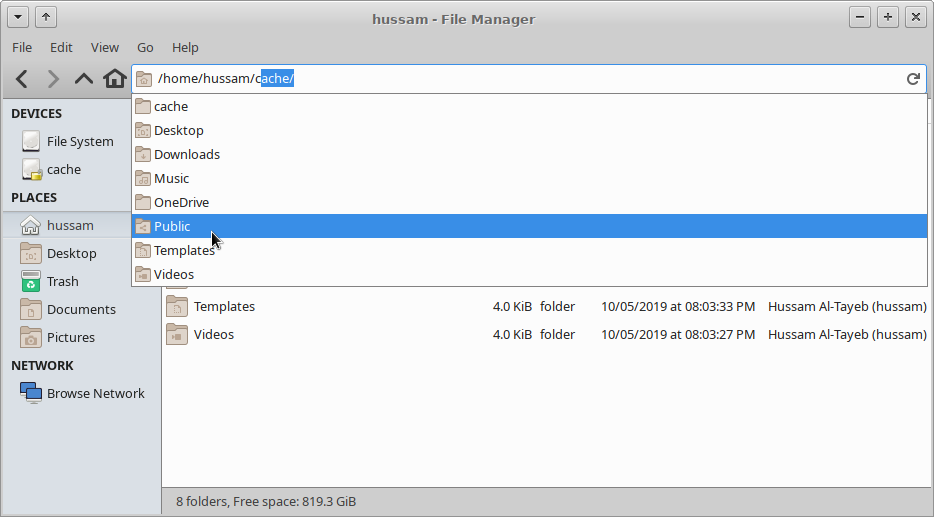The image size is (934, 517).
Task: Choose 'Music' in the path suggestions
Action: click(x=171, y=179)
